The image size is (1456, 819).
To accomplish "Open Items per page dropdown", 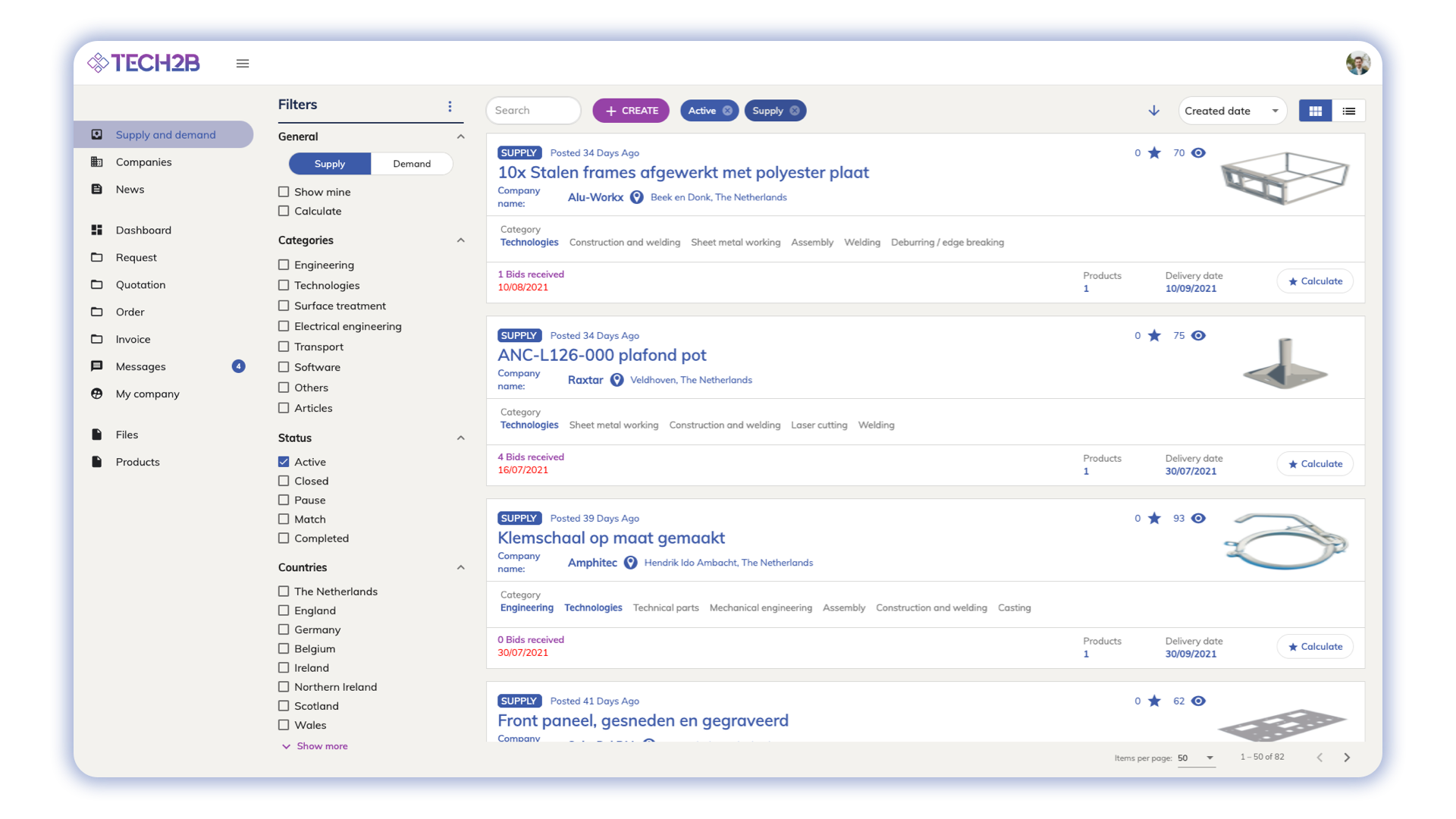I will coord(1196,758).
